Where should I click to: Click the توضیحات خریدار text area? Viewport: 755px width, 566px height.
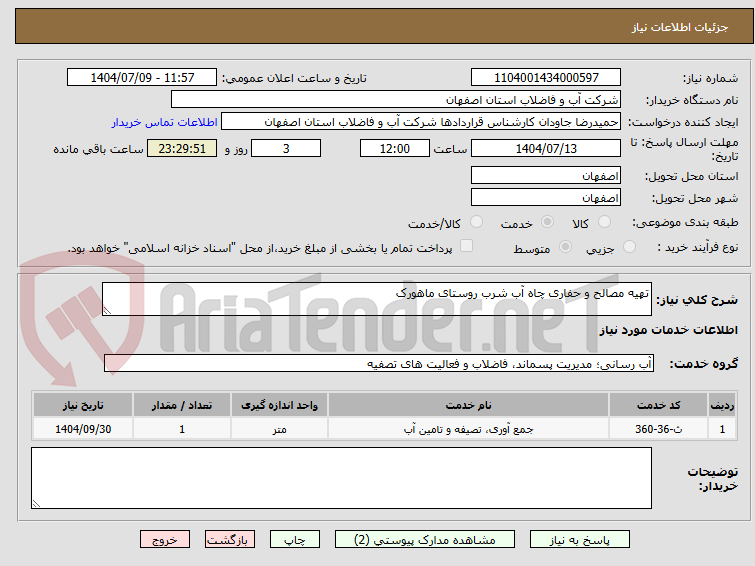341,478
